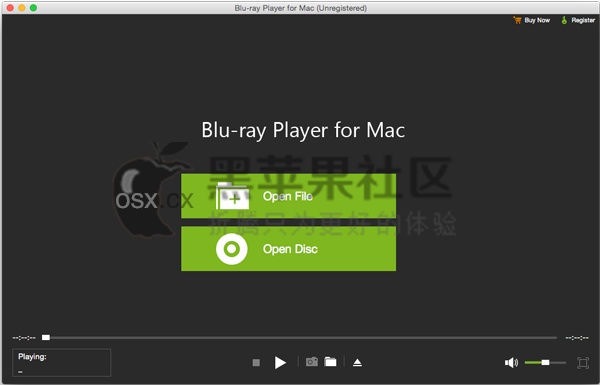Click the Open Disc button
Viewport: 600px width, 385px height.
pos(289,249)
